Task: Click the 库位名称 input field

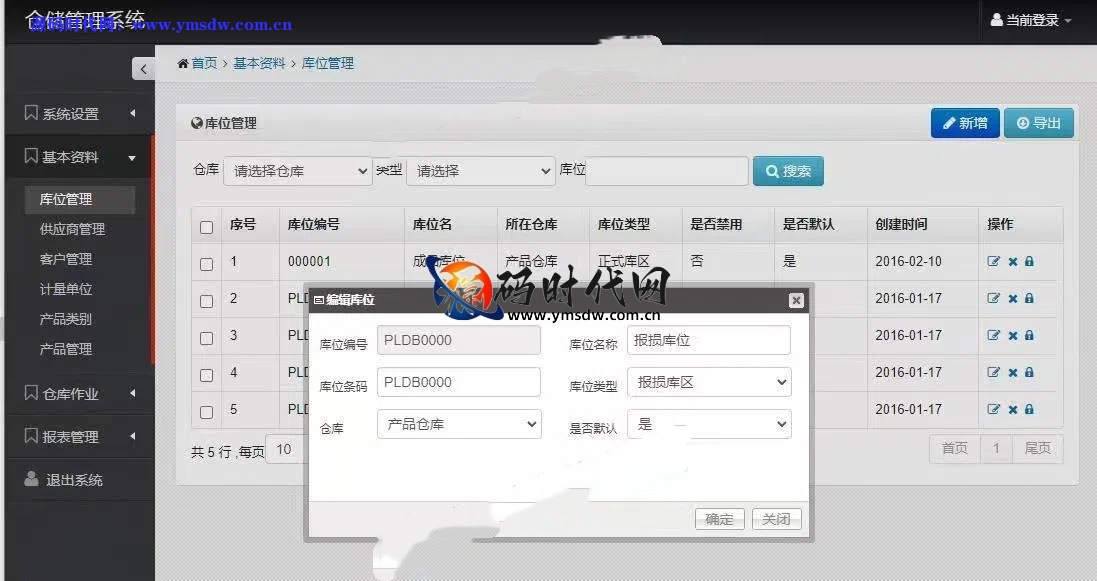Action: (708, 340)
